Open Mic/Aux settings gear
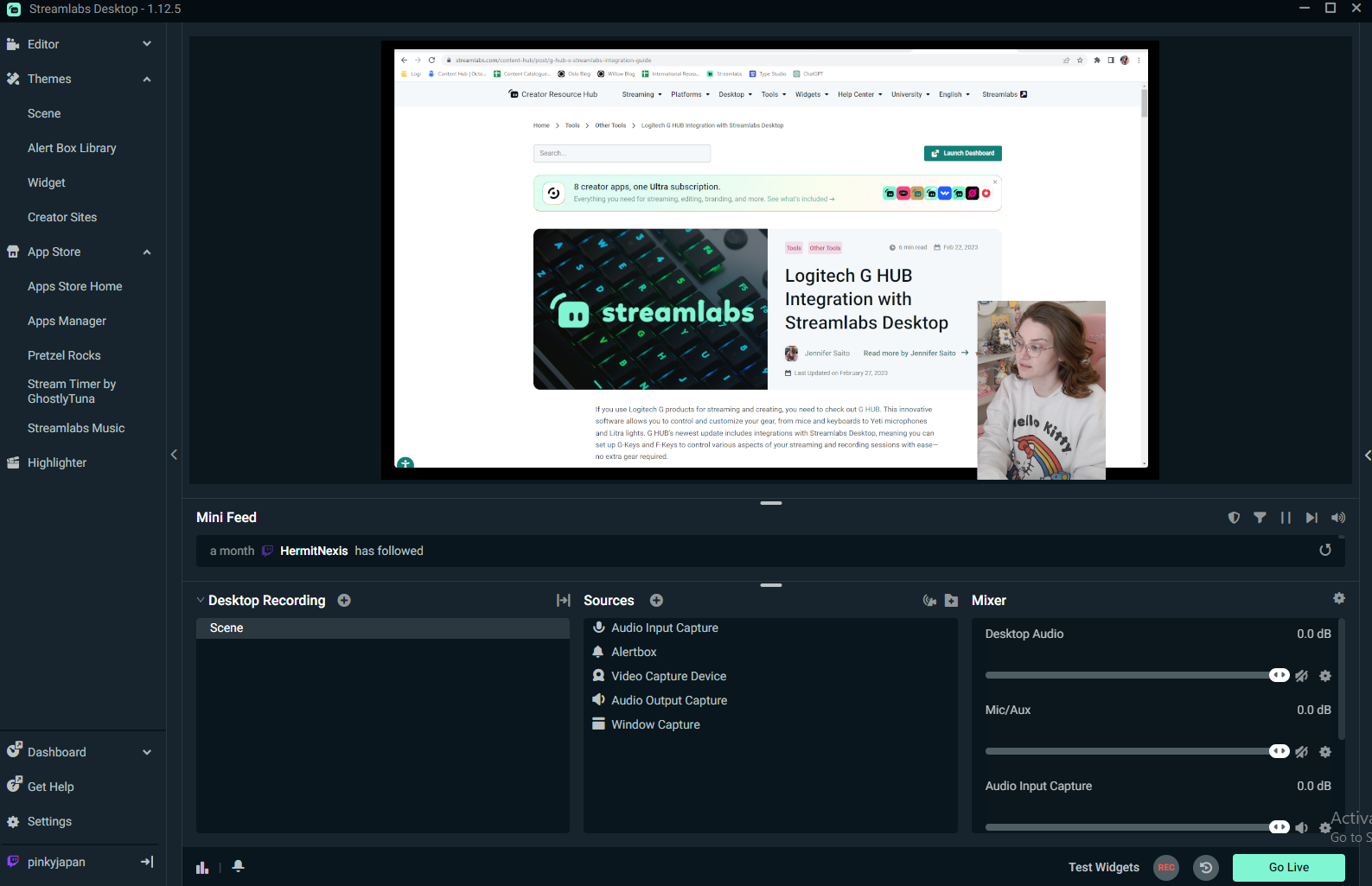Screen dimensions: 1372x886 point(1325,752)
